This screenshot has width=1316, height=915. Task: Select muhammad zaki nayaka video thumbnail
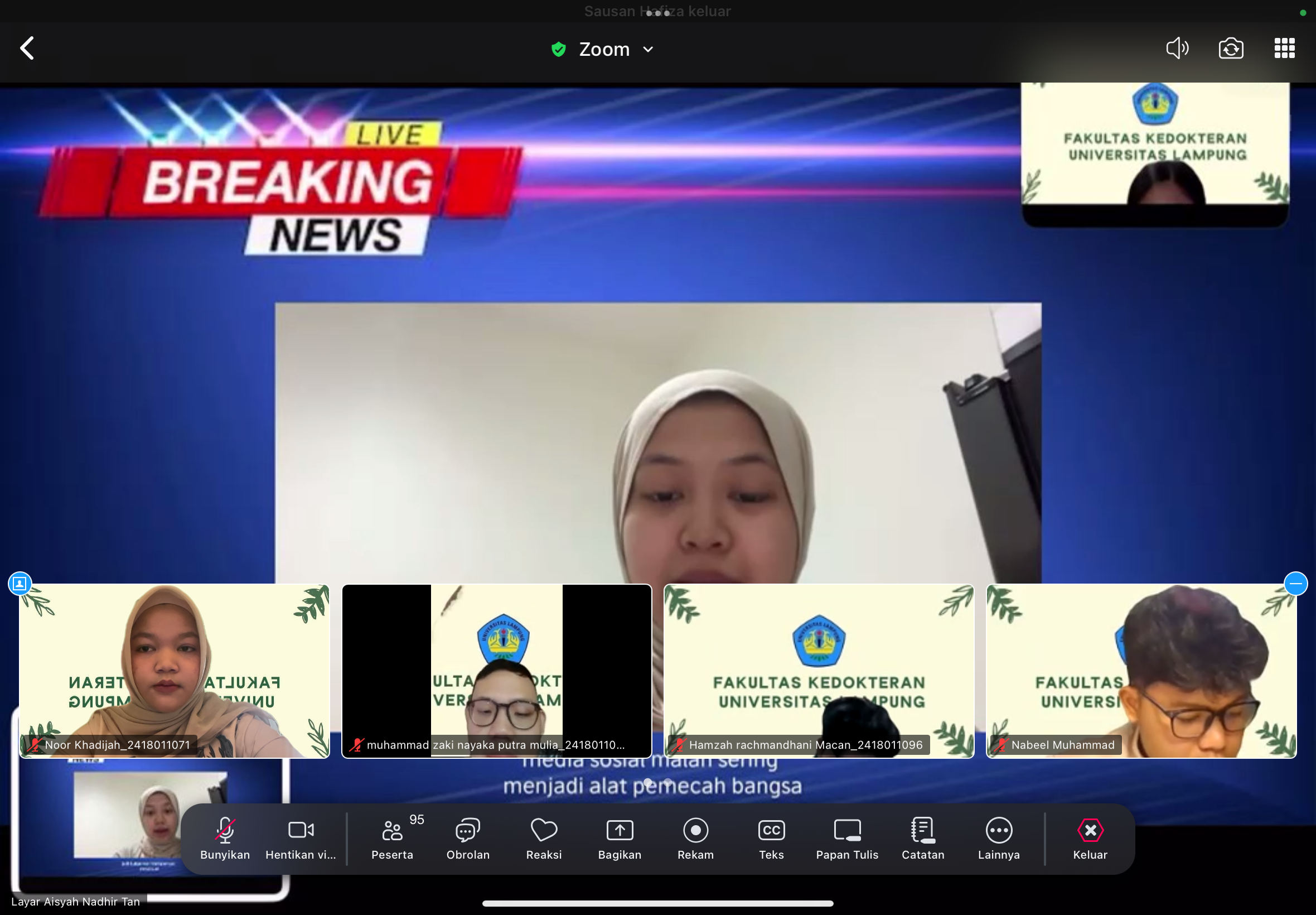point(497,671)
